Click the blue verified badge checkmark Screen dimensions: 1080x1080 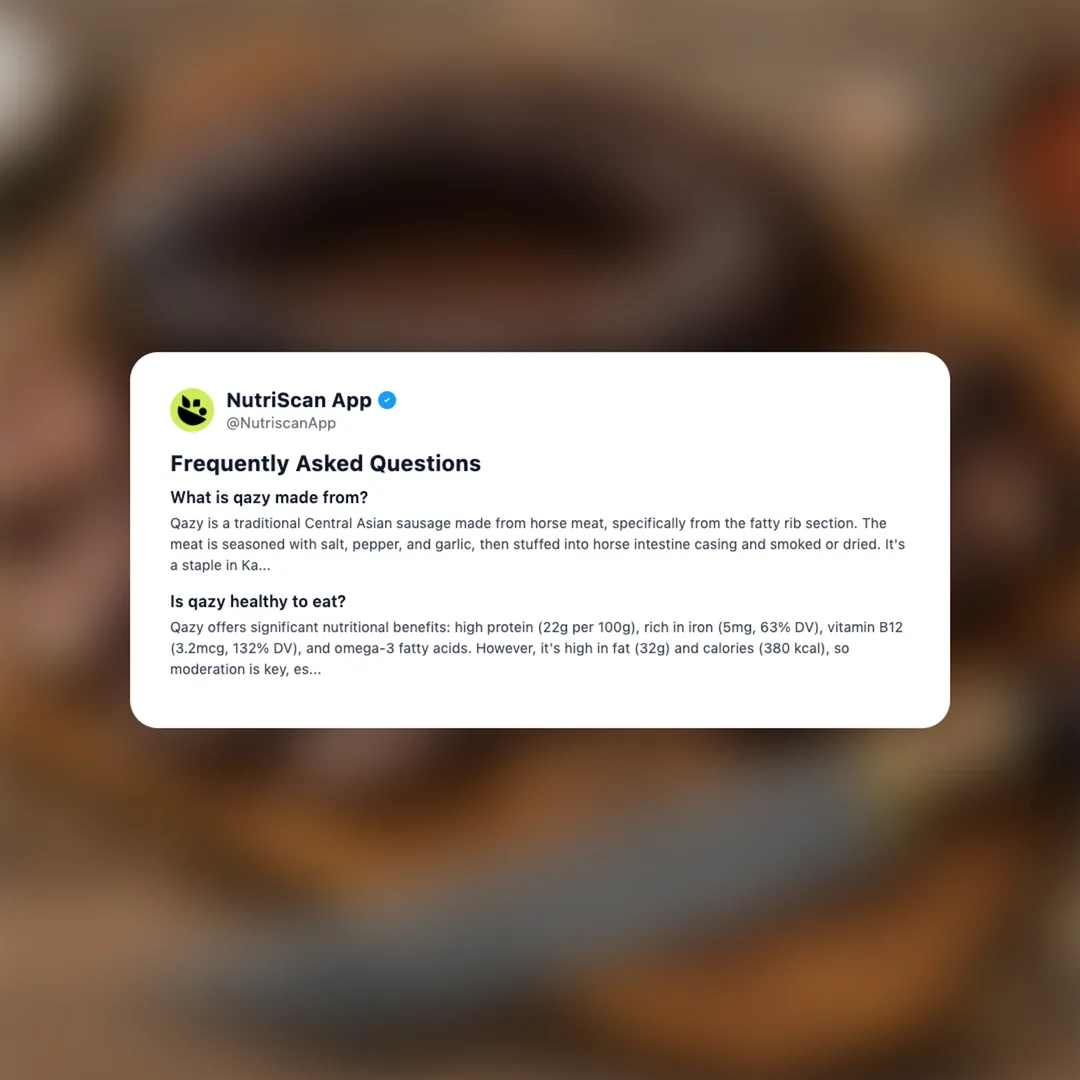[x=387, y=400]
